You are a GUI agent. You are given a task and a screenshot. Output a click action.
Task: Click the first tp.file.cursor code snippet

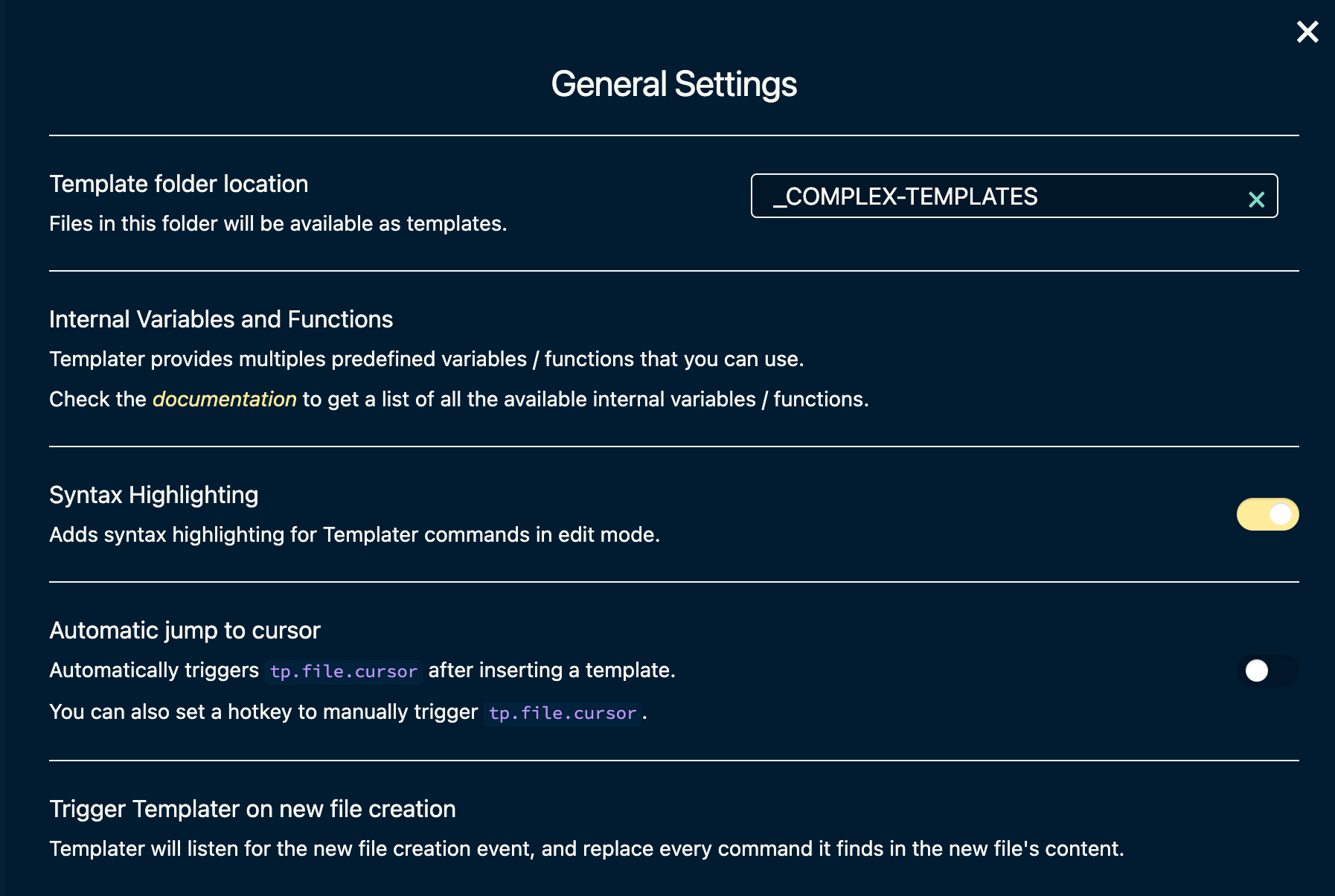(343, 671)
